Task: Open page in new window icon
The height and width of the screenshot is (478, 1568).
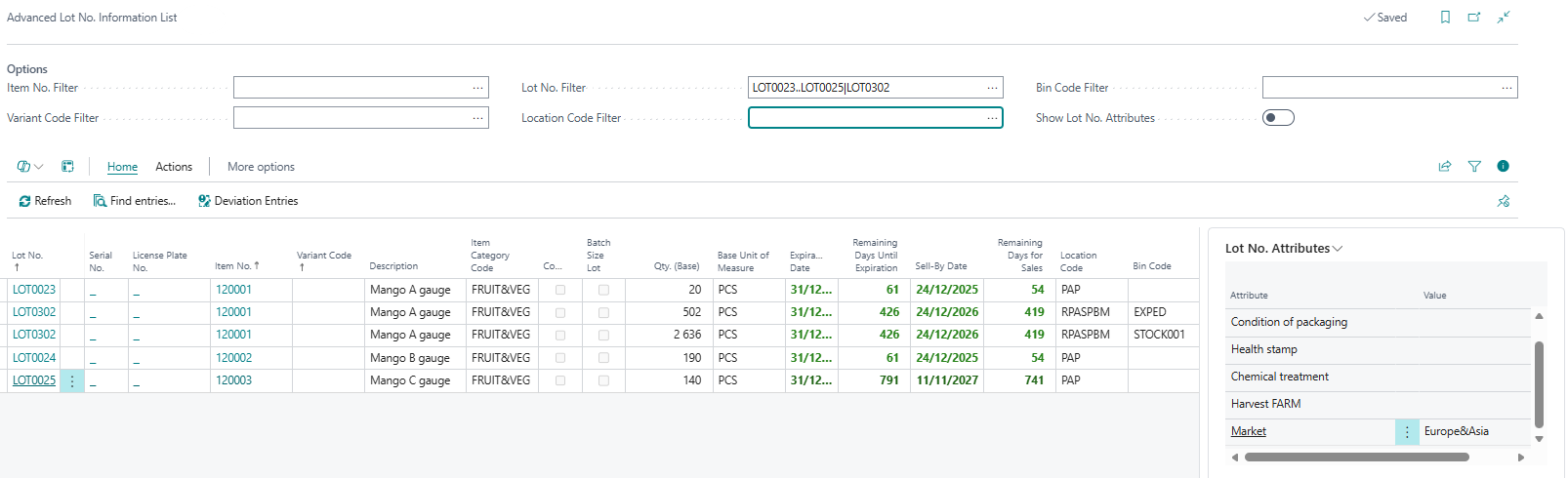Action: pos(1474,18)
